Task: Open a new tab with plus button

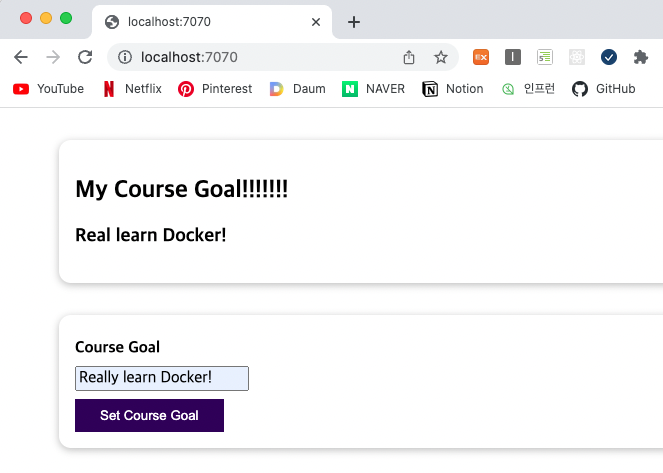Action: point(354,22)
